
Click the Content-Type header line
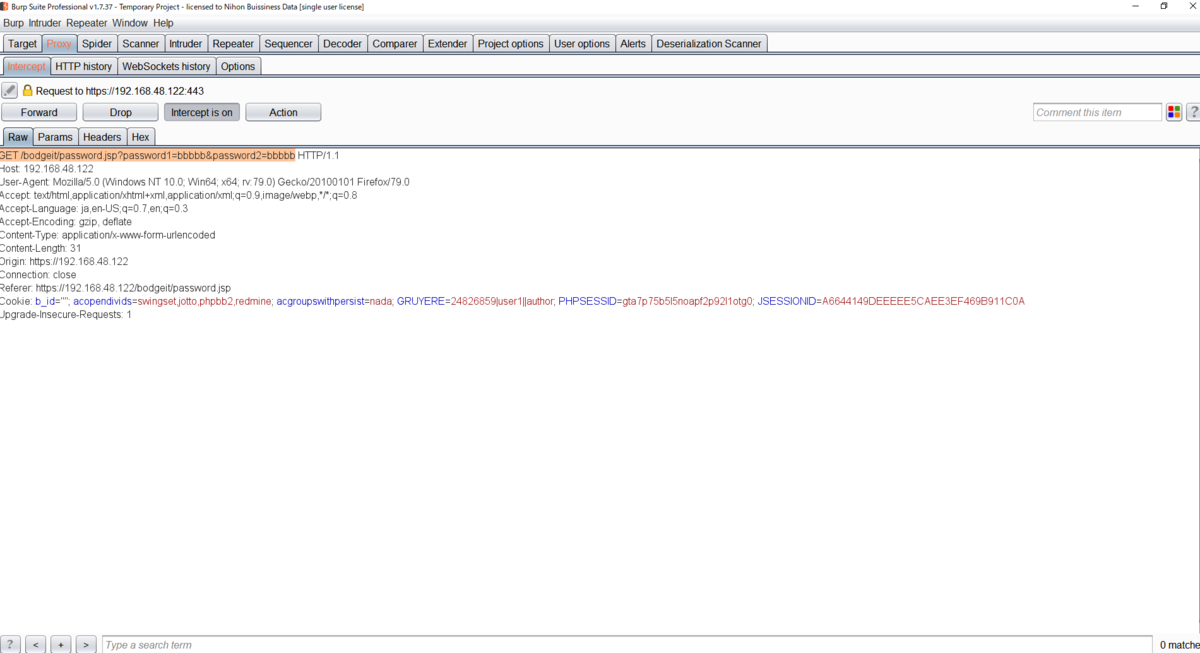pyautogui.click(x=108, y=235)
